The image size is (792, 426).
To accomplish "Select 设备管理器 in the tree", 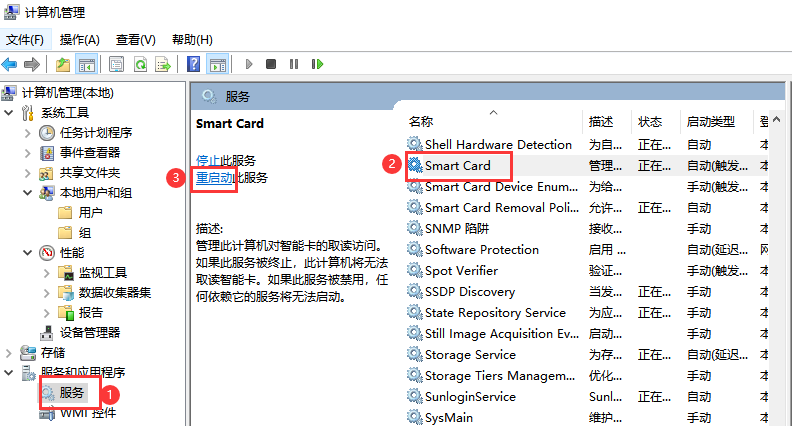I will pos(90,333).
